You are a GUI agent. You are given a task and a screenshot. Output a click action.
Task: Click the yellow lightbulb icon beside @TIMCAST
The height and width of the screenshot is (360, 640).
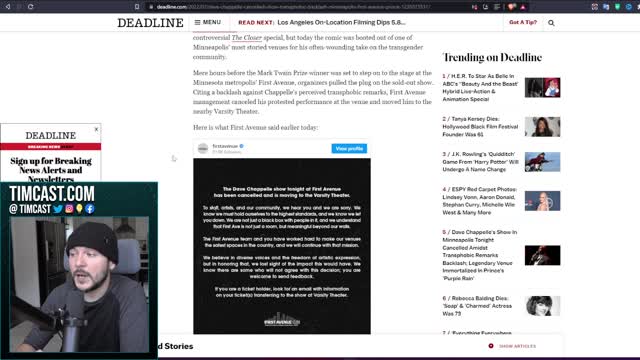tap(79, 209)
